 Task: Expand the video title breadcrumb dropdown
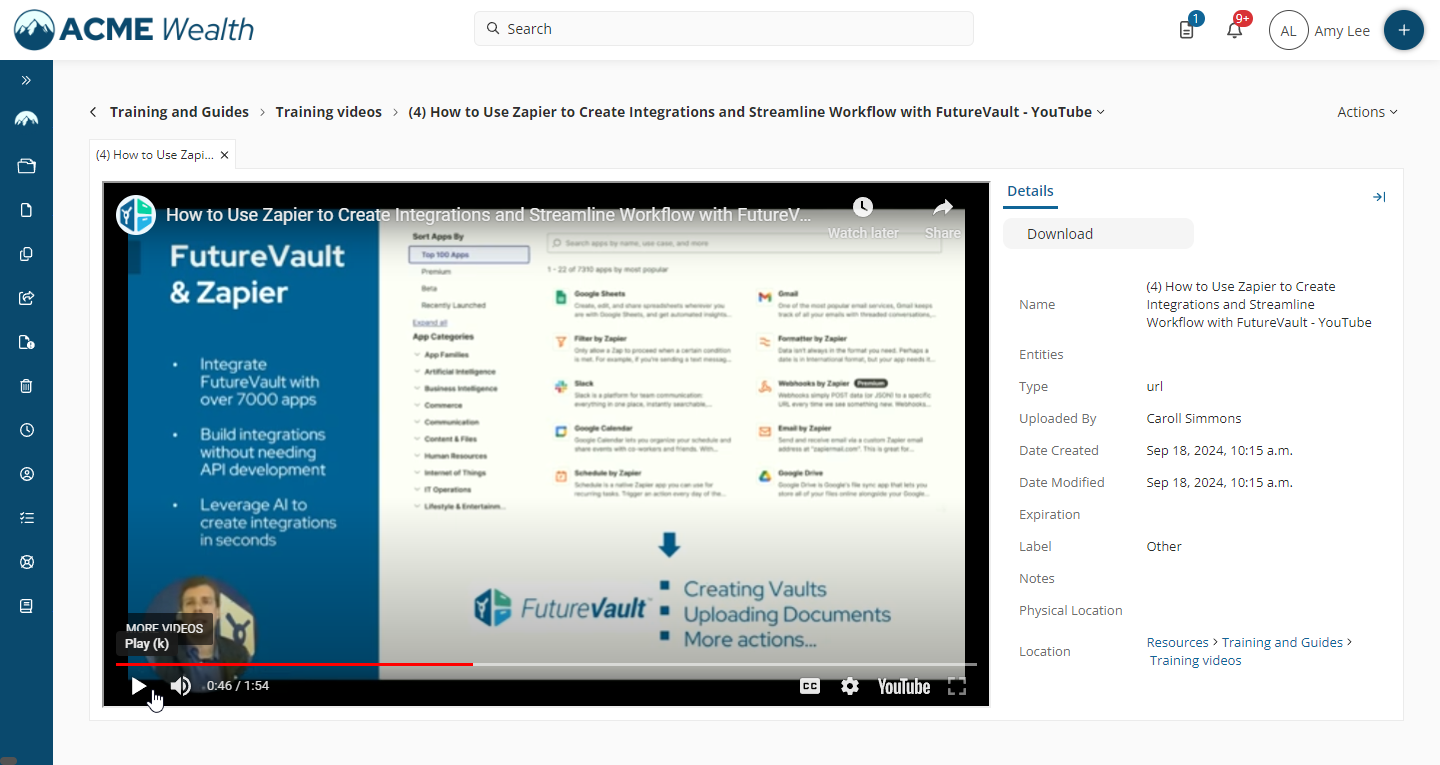tap(1101, 112)
